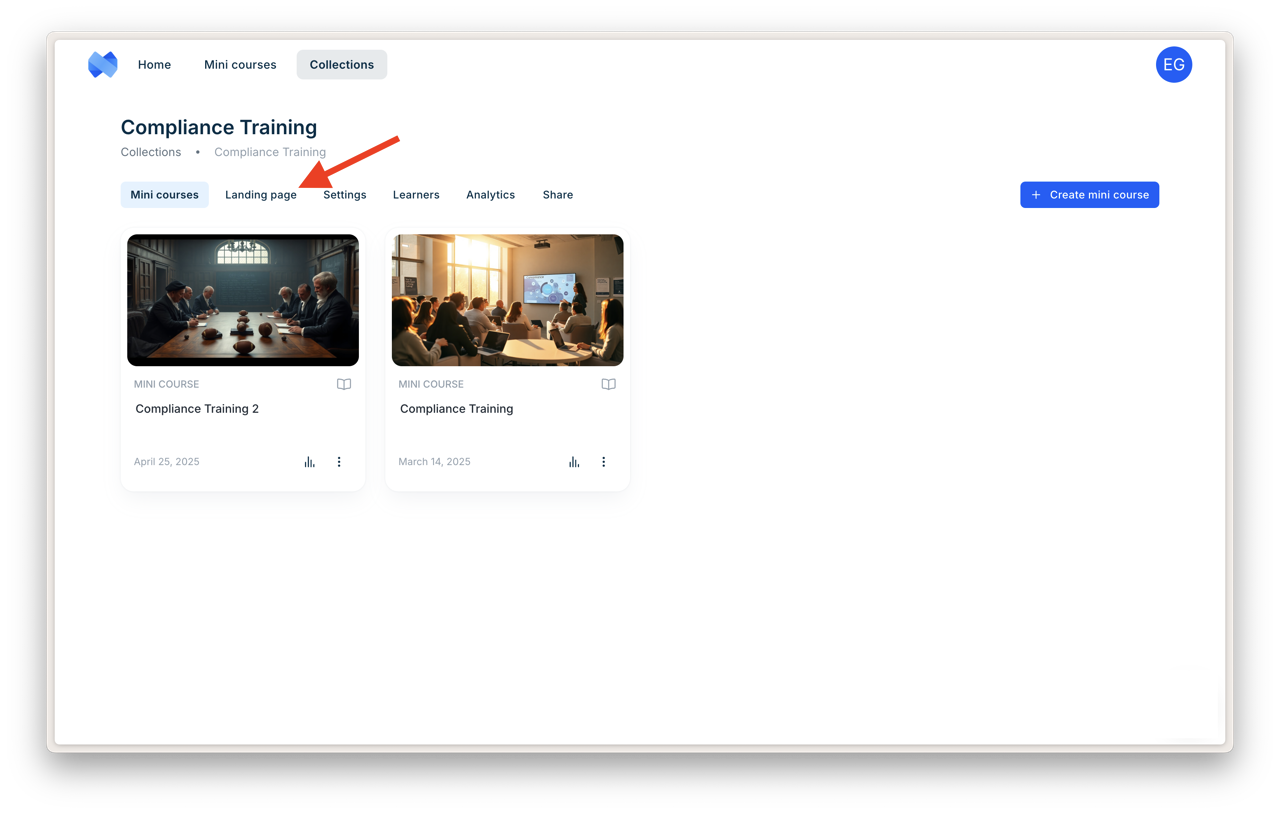Open the EG user avatar menu
The height and width of the screenshot is (814, 1280).
[1173, 65]
